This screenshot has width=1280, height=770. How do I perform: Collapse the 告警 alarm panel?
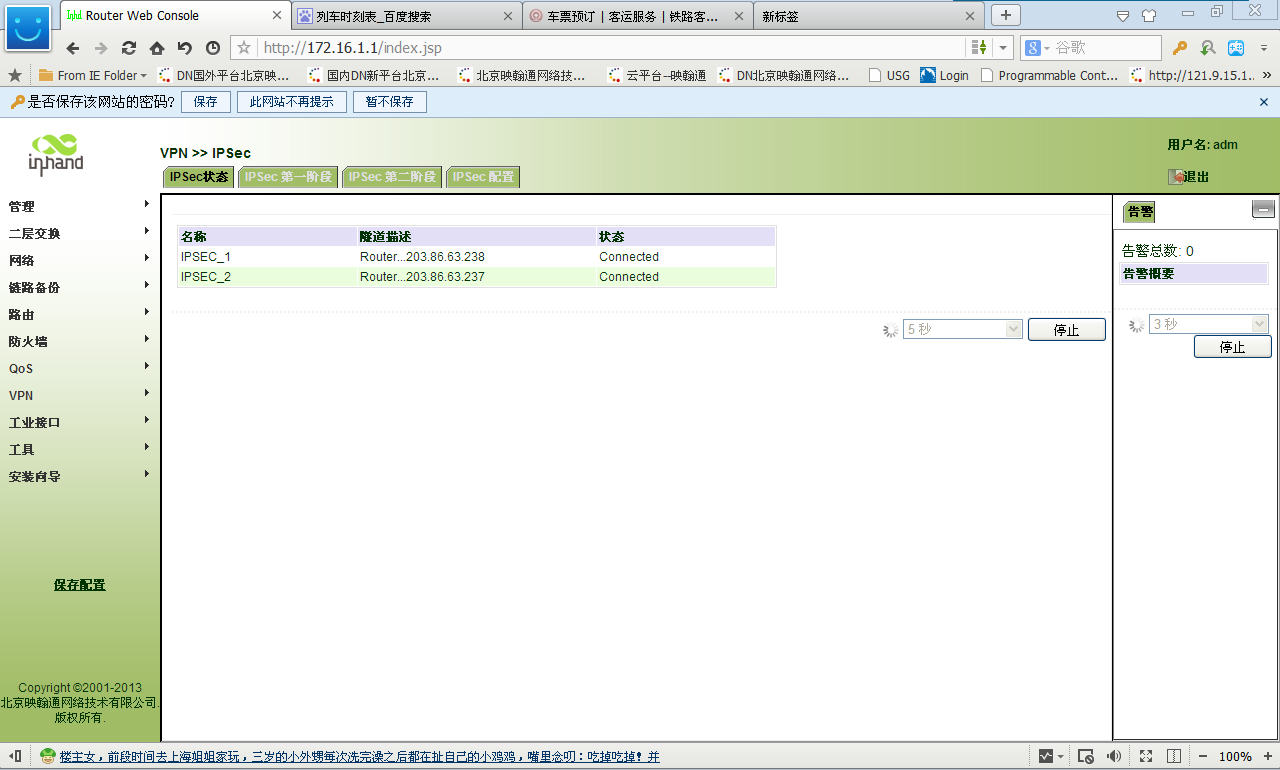[1263, 209]
